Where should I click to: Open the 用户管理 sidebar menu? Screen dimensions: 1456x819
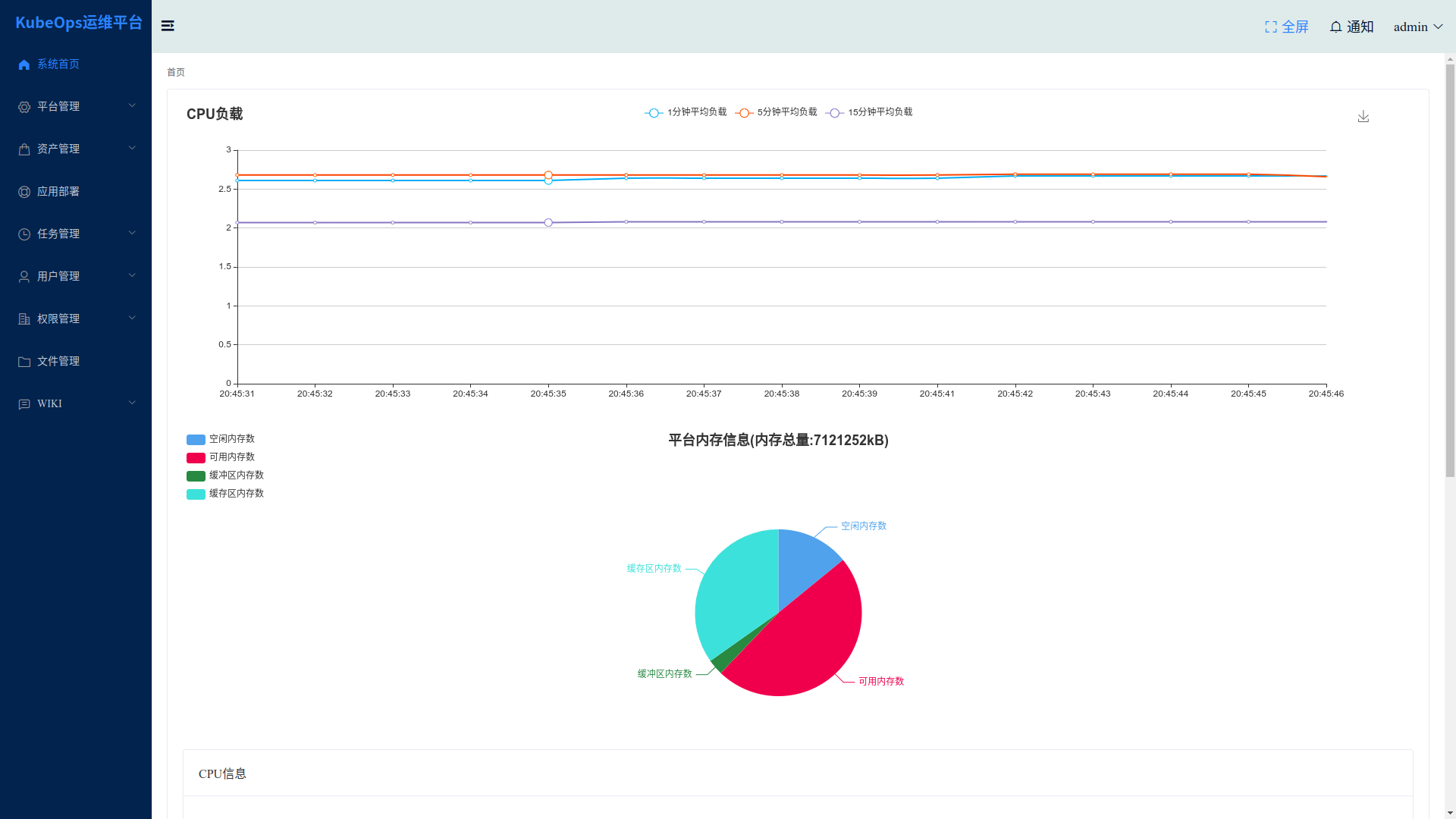click(x=58, y=276)
